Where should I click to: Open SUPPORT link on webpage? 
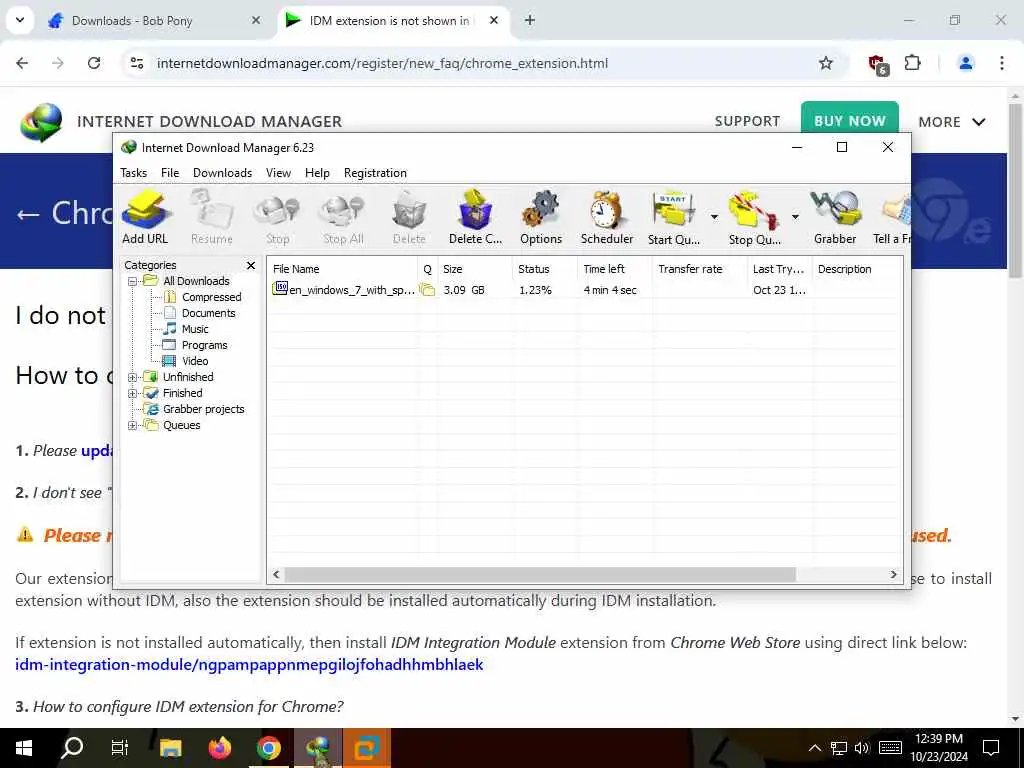coord(747,121)
